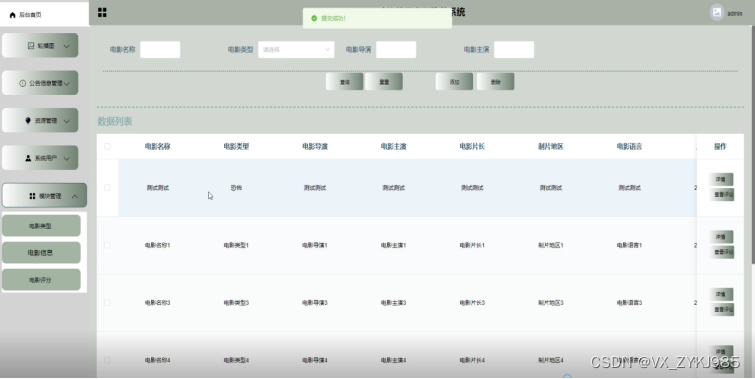Click the home icon beside 后台首页
Viewport: 755px width, 379px height.
click(13, 15)
